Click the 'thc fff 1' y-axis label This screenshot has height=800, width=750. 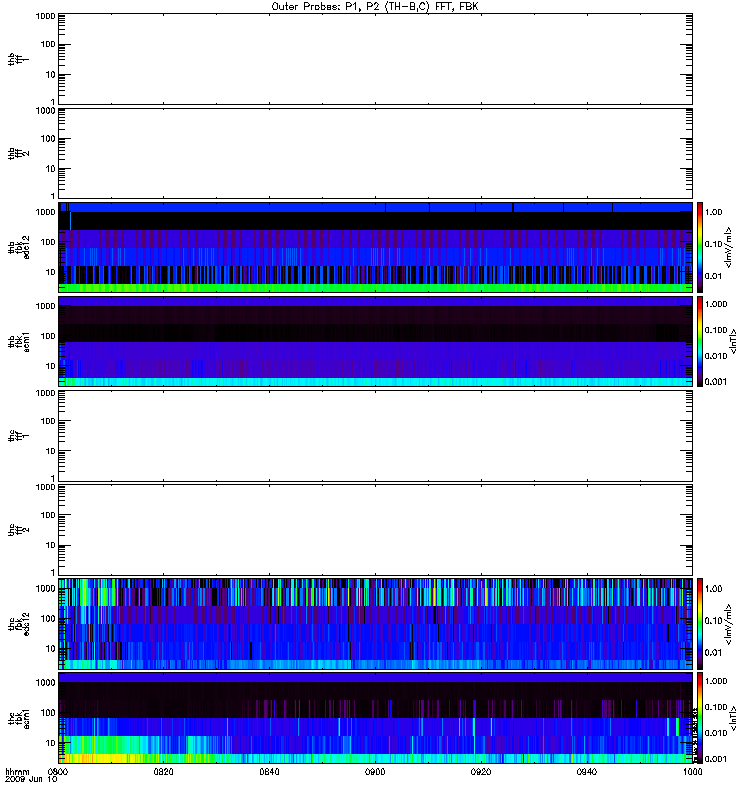[x=19, y=436]
